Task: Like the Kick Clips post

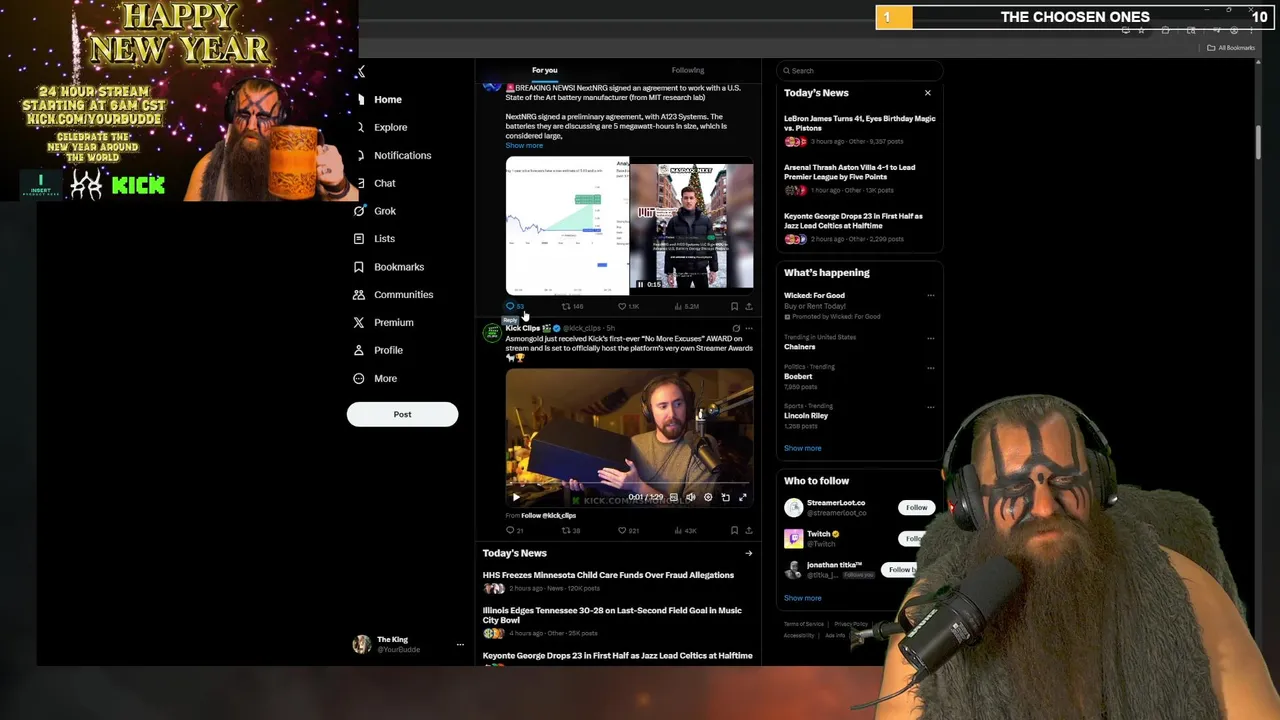Action: click(628, 531)
